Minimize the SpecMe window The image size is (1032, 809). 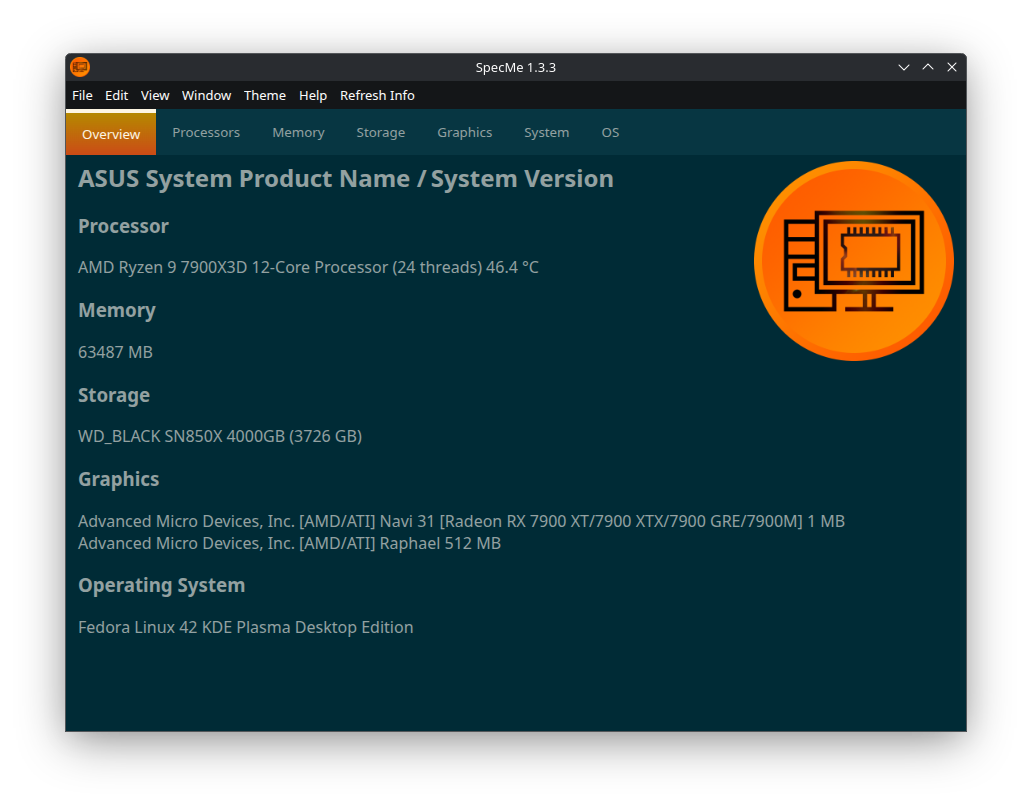(904, 67)
